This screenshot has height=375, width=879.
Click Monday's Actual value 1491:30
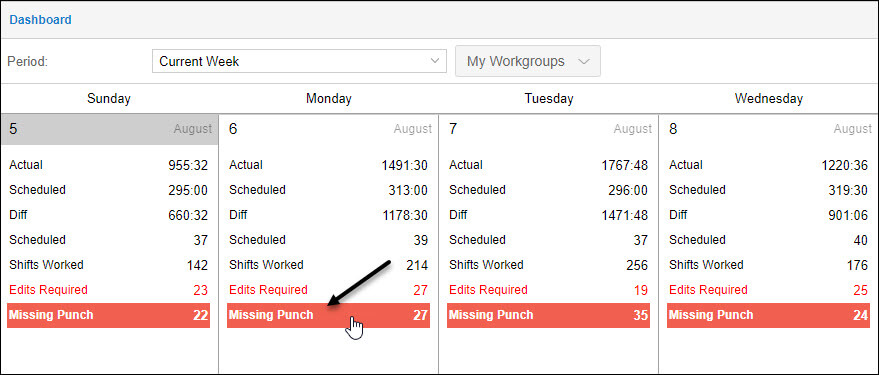point(405,165)
